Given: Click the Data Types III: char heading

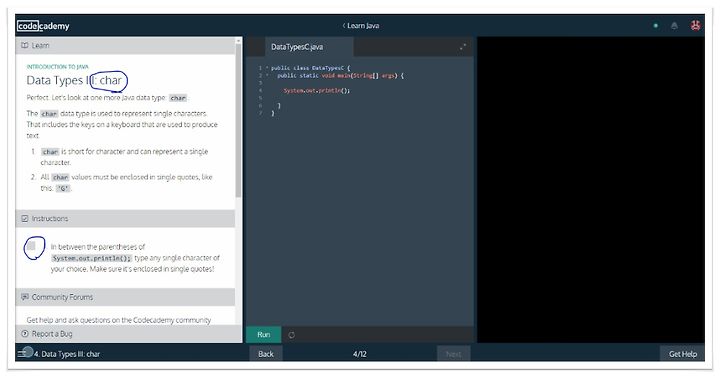Looking at the screenshot, I should 74,80.
